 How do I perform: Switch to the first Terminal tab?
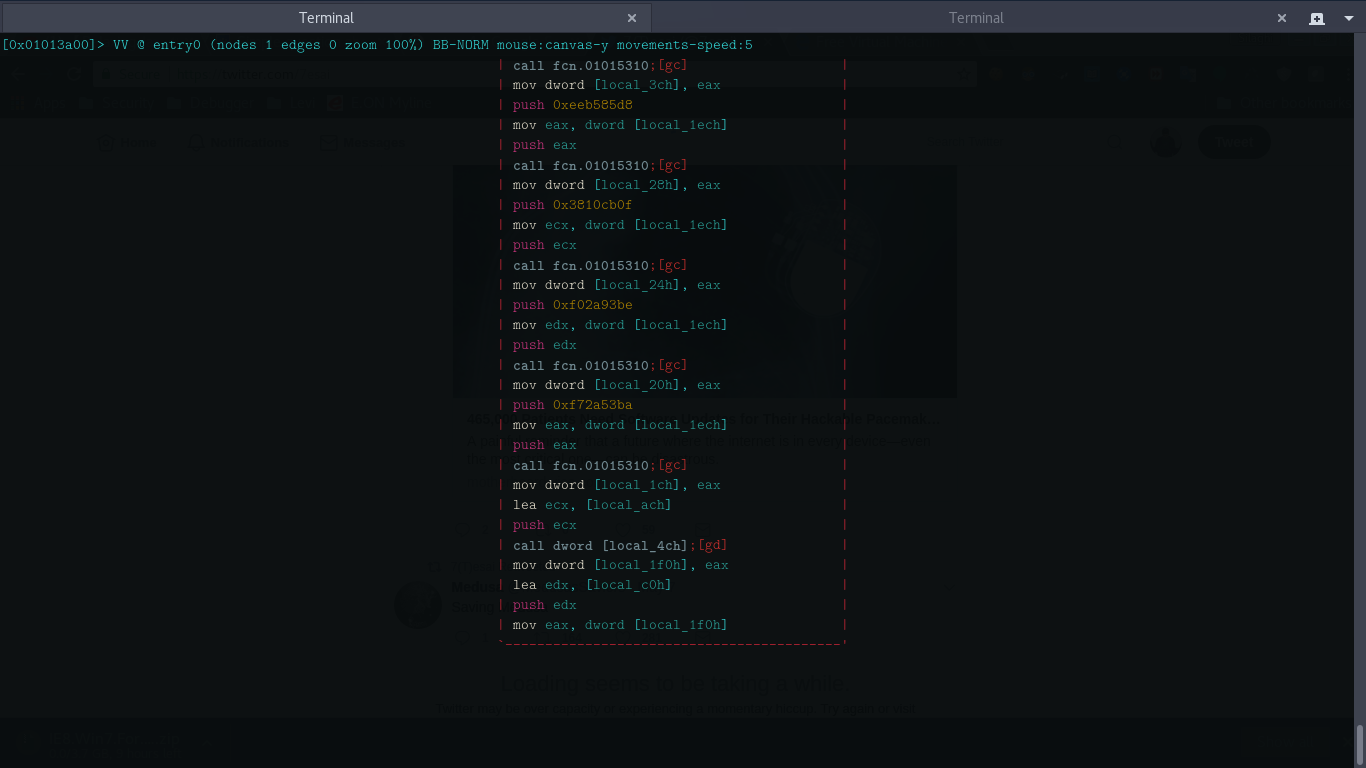326,18
